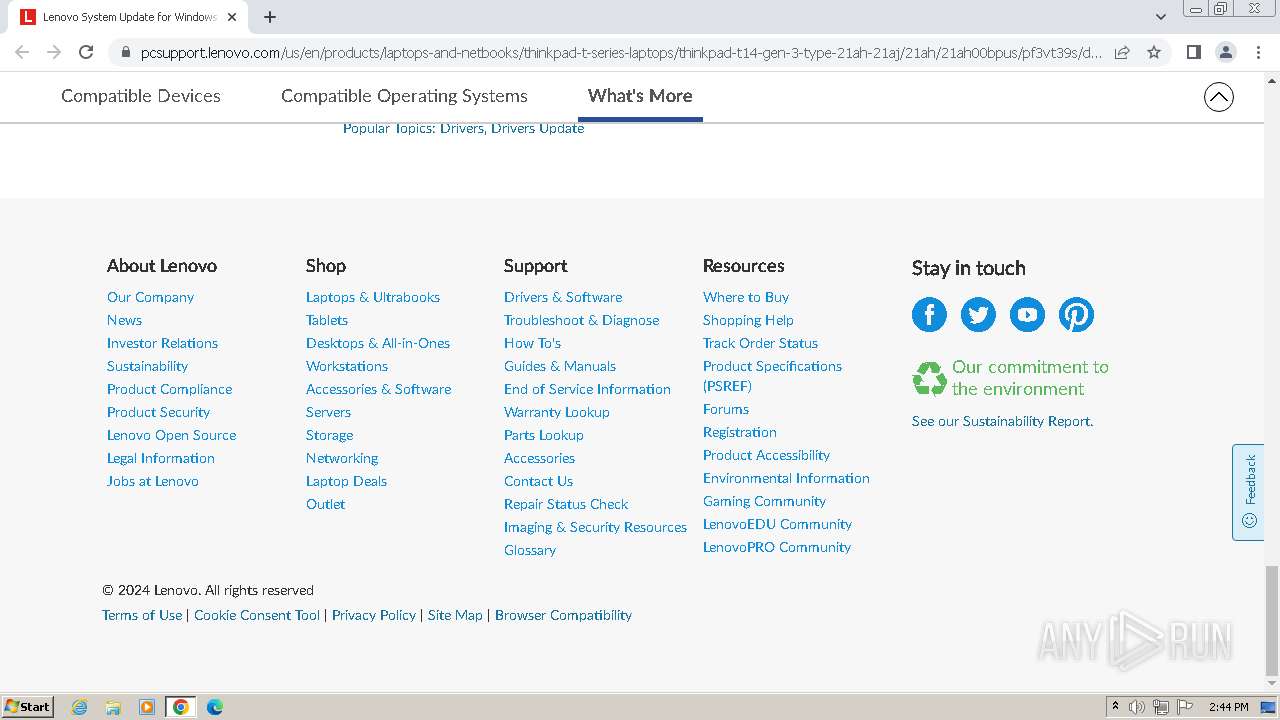Click the address bar URL field
Image resolution: width=1280 pixels, height=720 pixels.
pyautogui.click(x=620, y=53)
